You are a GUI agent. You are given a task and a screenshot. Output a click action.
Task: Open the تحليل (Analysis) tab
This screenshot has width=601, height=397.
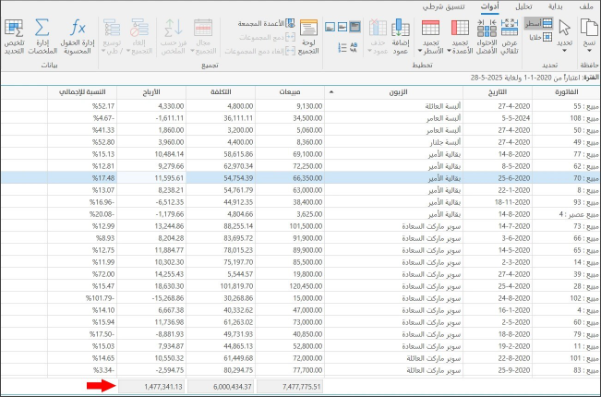tap(524, 7)
